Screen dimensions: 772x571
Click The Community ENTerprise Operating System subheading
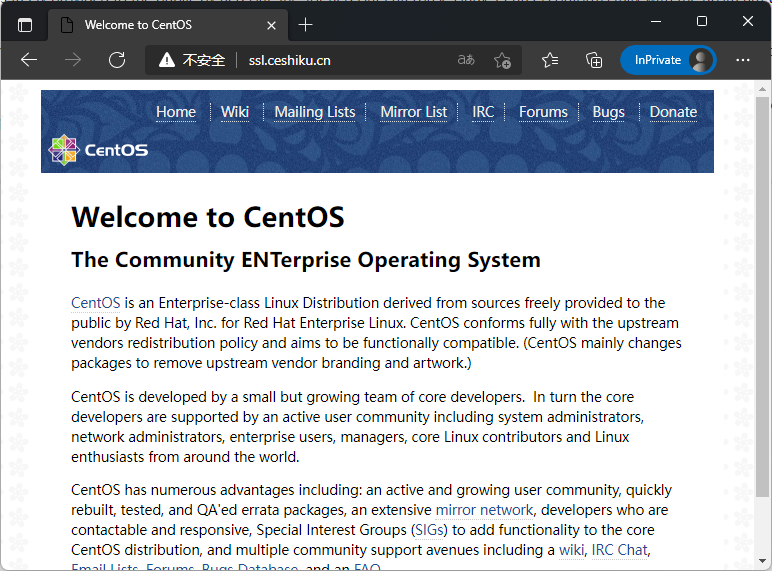point(306,260)
